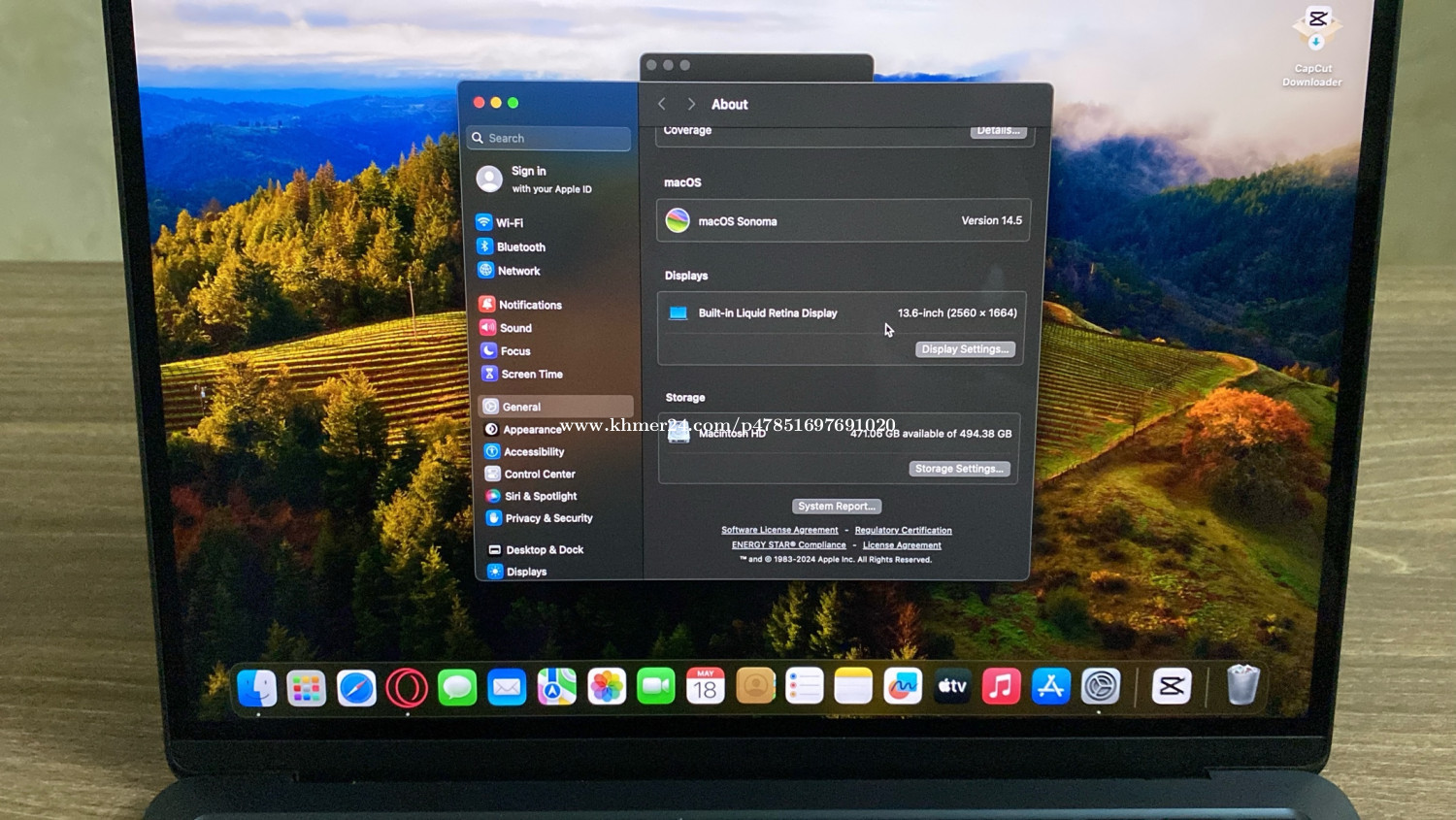
Task: Open Photos app in the Dock
Action: tap(608, 687)
